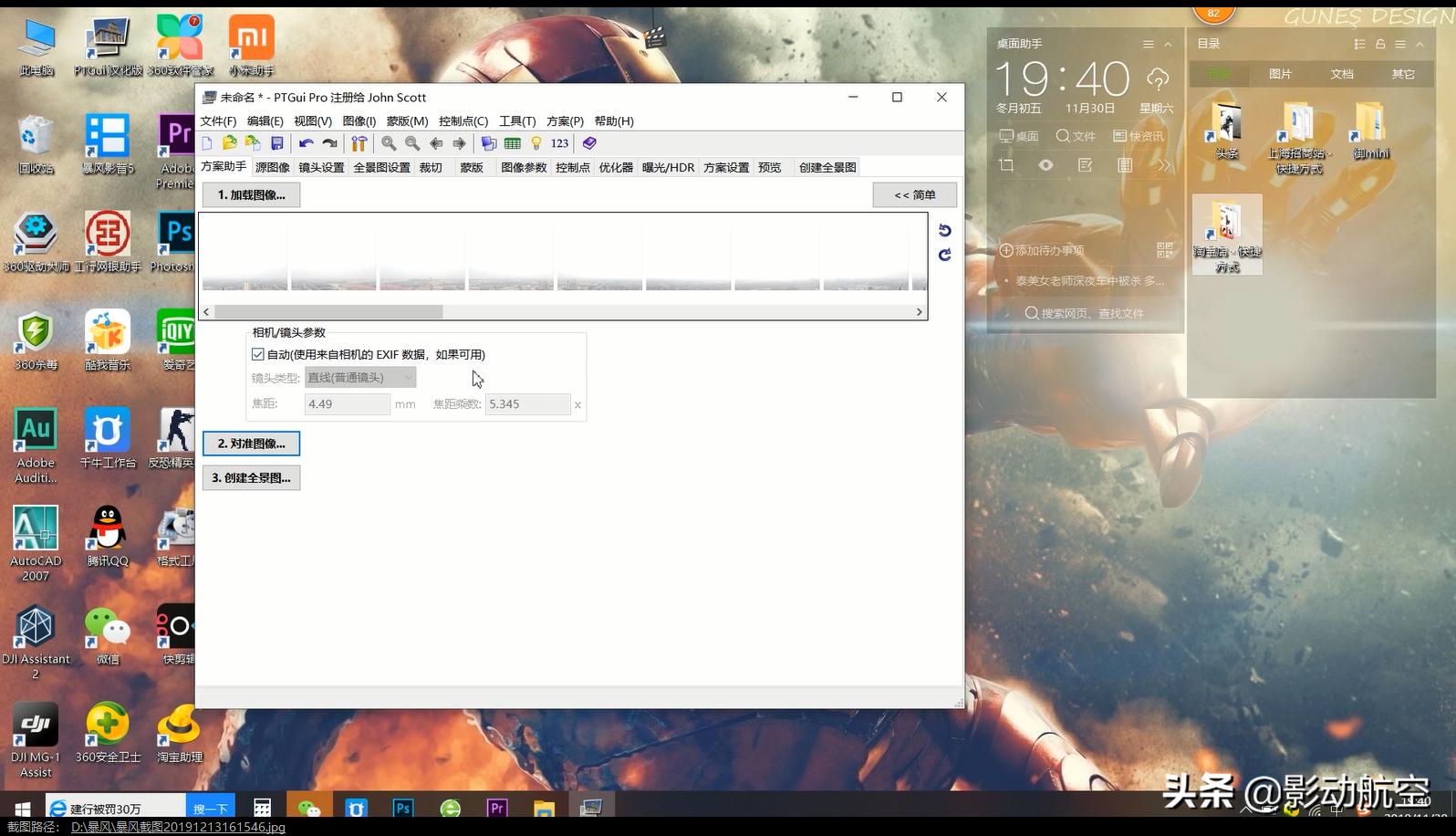
Task: Save project using floppy disk icon
Action: click(277, 143)
